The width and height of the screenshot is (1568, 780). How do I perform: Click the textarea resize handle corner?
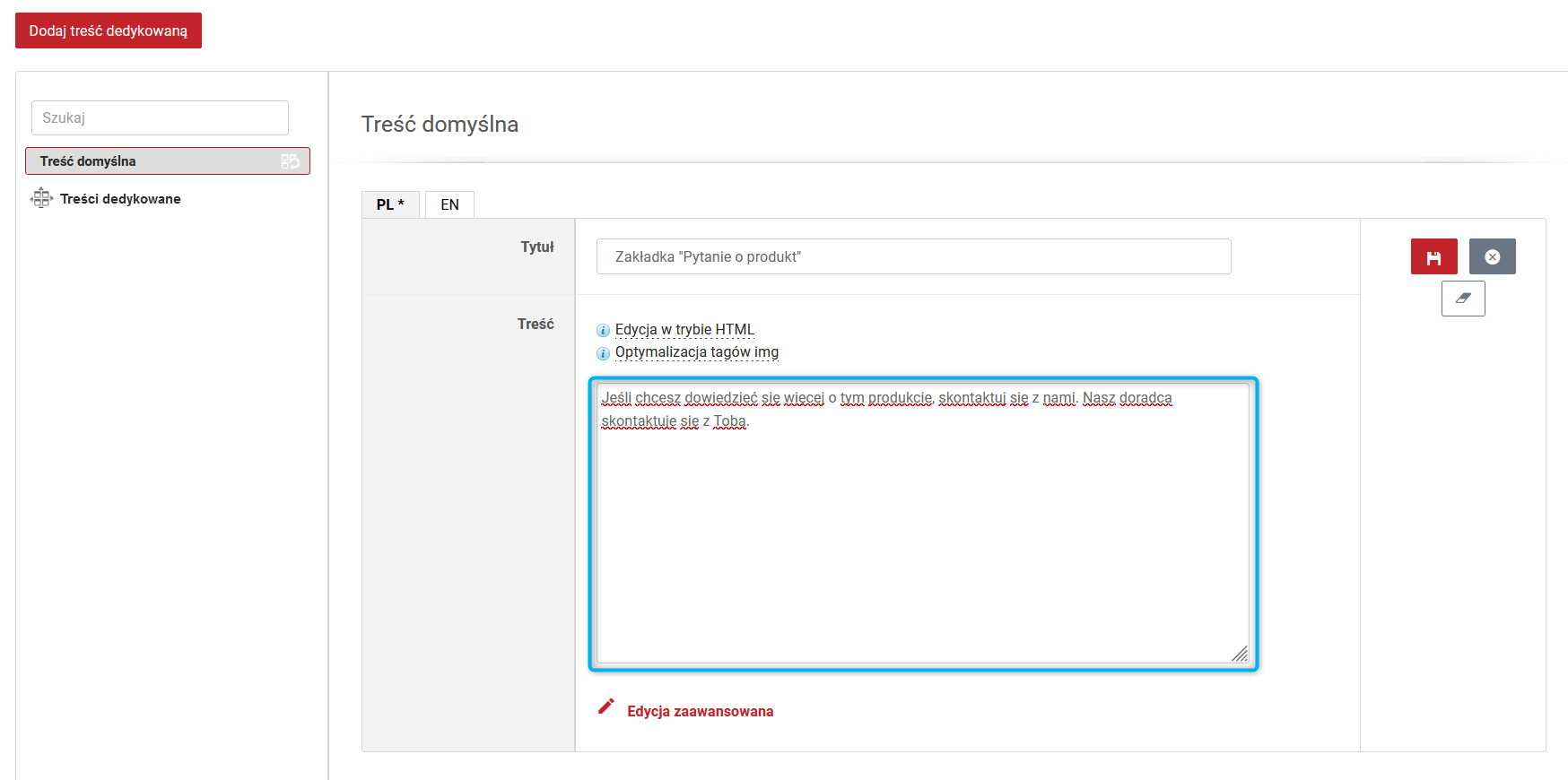[1240, 654]
